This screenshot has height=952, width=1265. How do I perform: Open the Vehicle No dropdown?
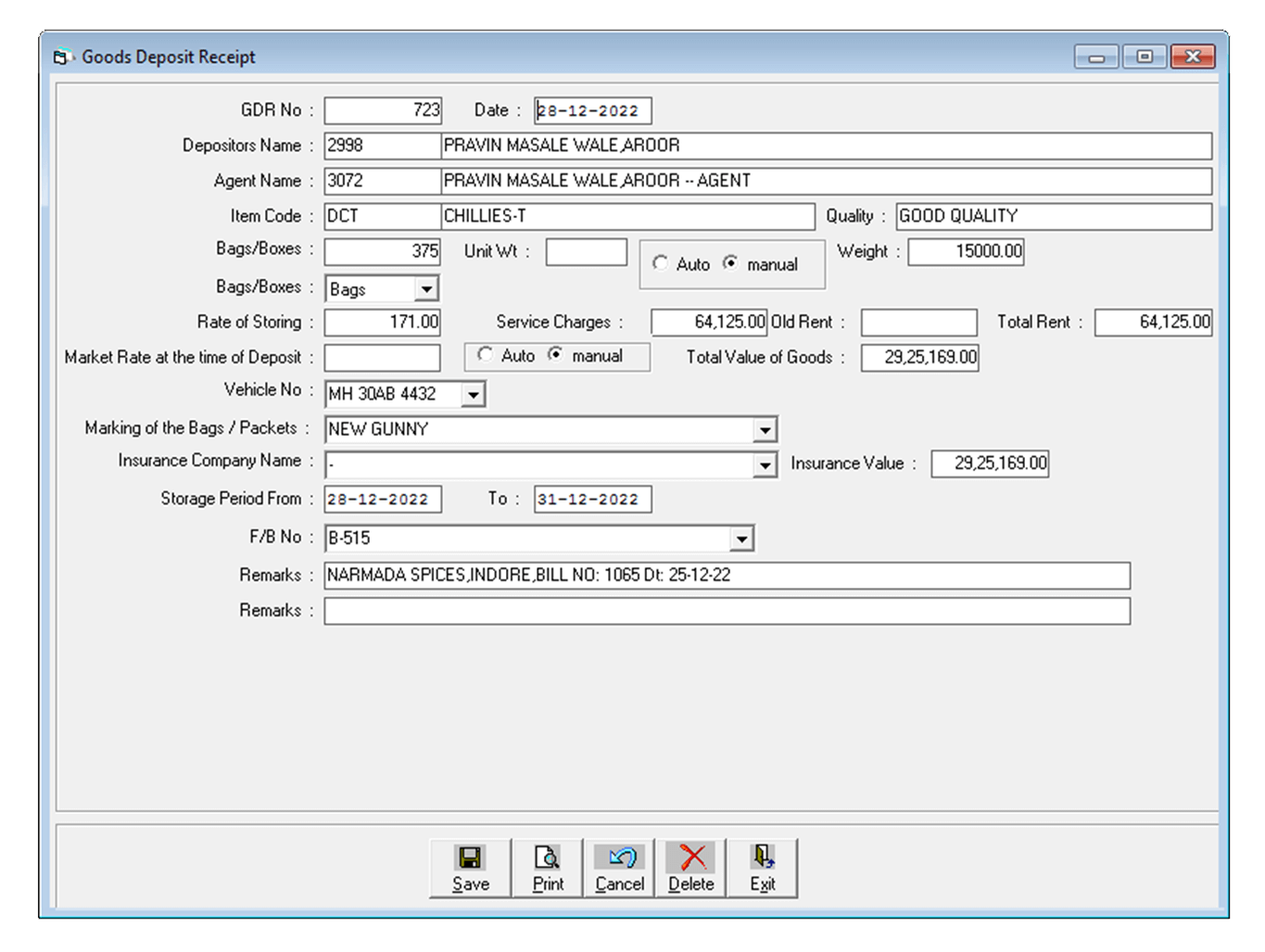pos(473,395)
